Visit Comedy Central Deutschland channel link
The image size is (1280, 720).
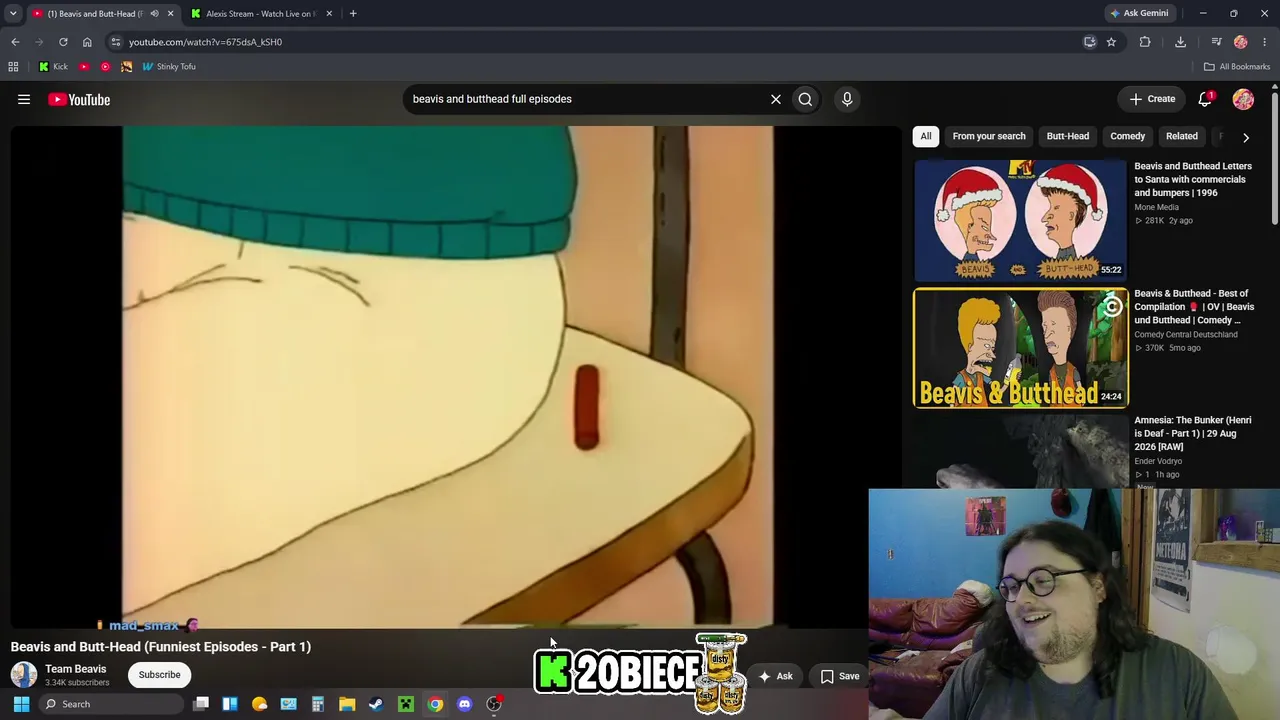click(1186, 334)
